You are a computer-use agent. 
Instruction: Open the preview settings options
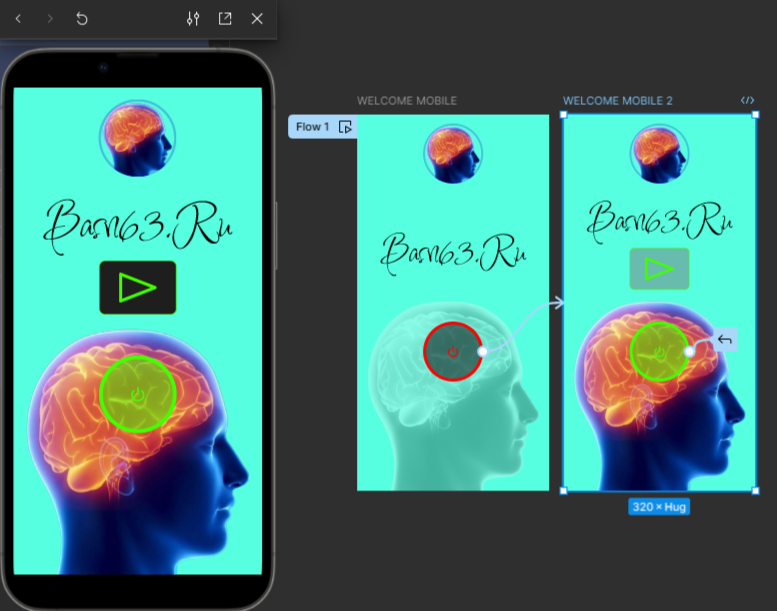click(x=193, y=19)
